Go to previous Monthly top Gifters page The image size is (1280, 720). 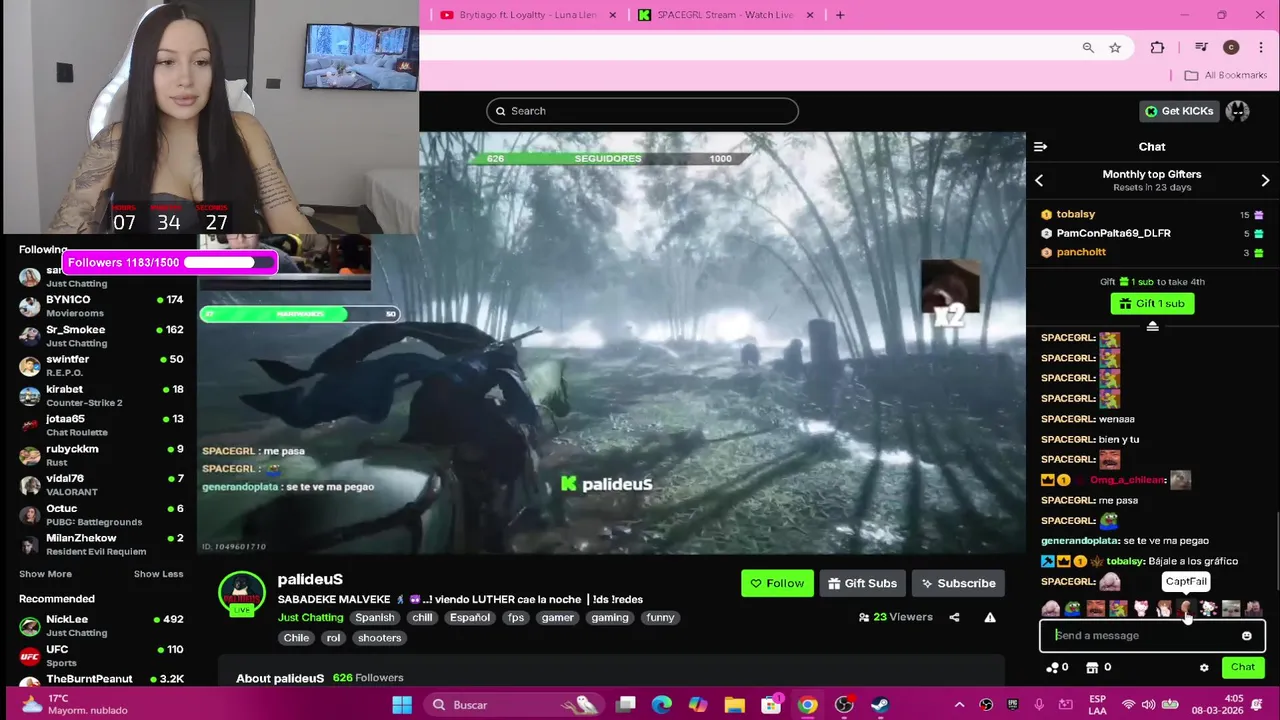pyautogui.click(x=1039, y=181)
